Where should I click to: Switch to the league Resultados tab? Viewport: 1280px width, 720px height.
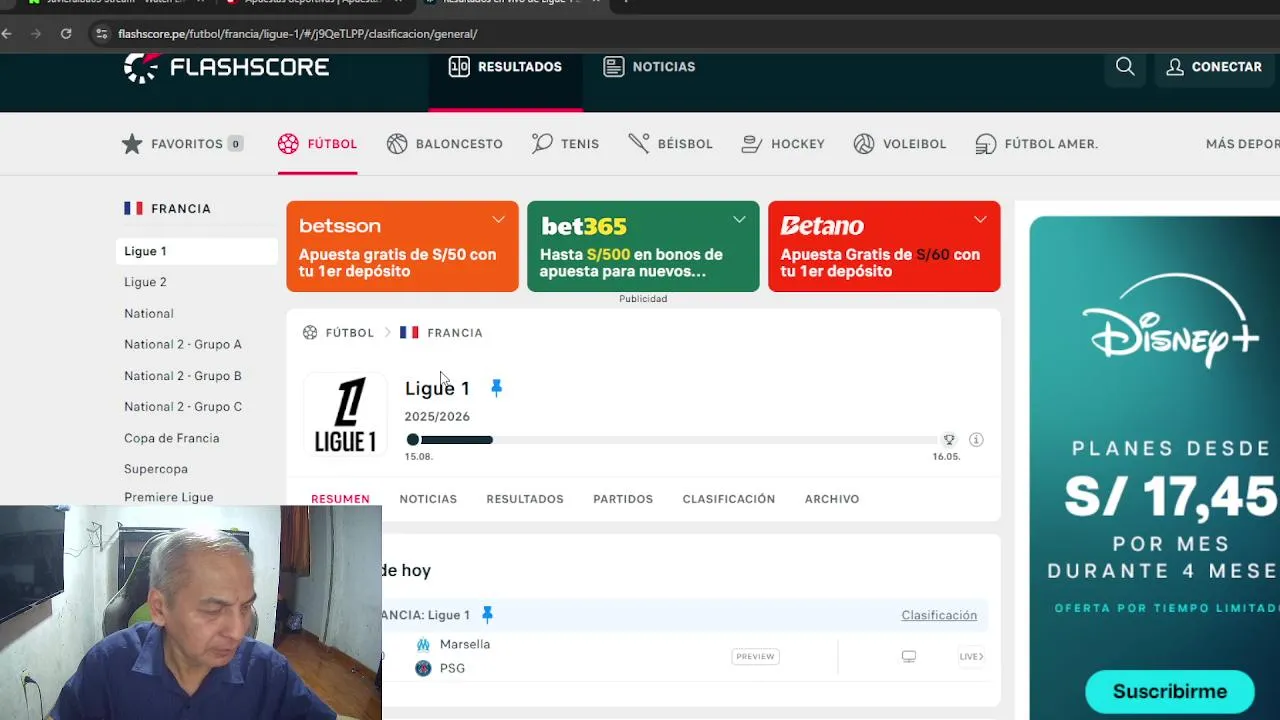[525, 499]
